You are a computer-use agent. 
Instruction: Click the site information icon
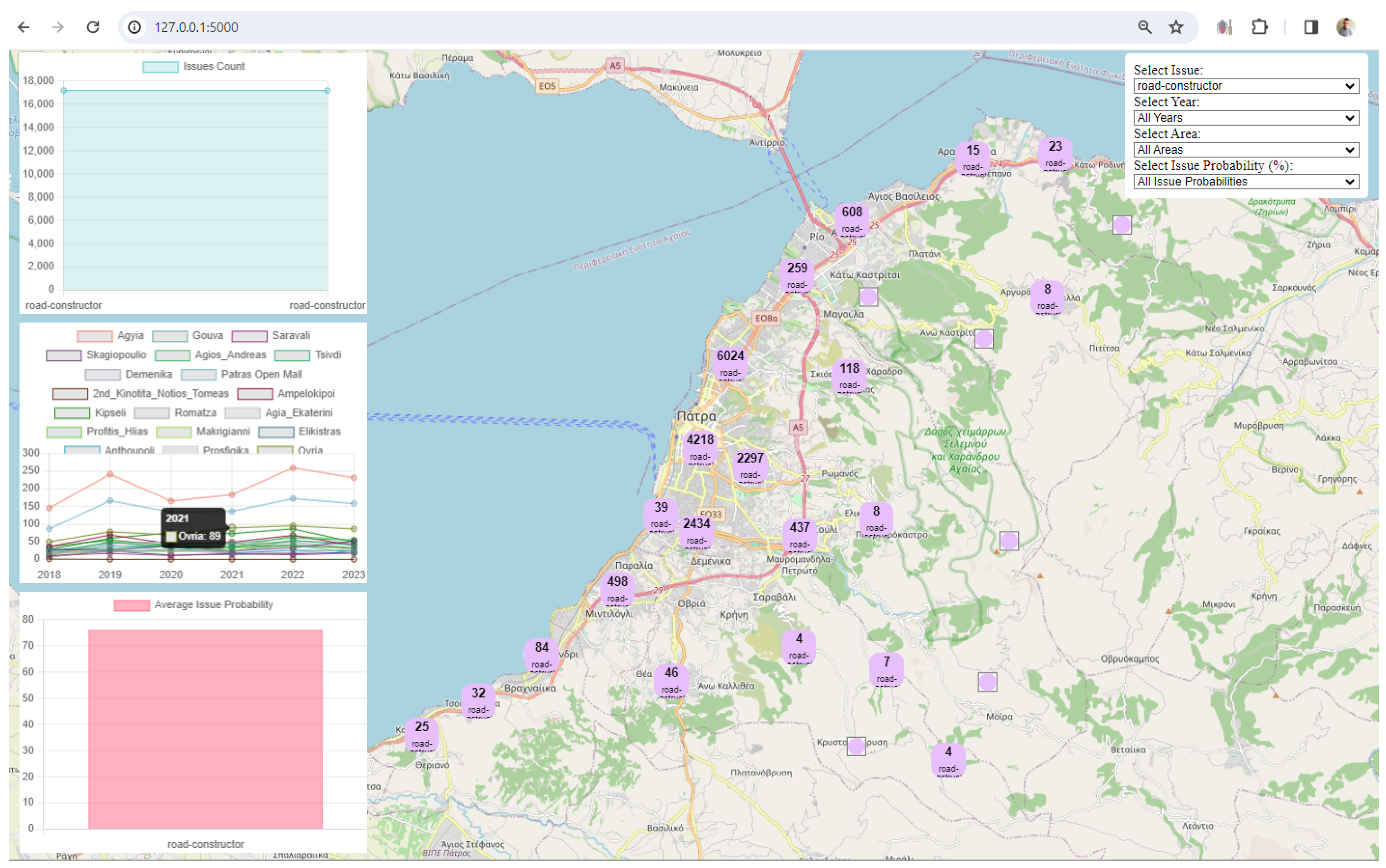click(135, 27)
